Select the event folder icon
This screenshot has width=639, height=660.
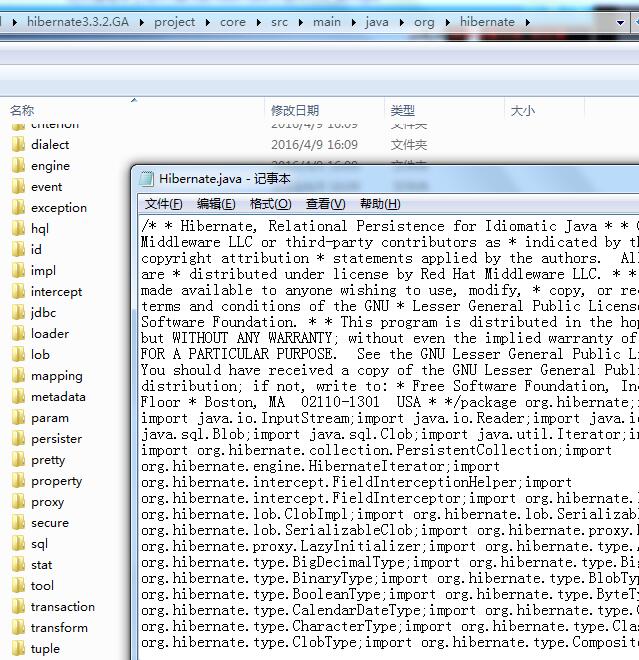[x=18, y=187]
